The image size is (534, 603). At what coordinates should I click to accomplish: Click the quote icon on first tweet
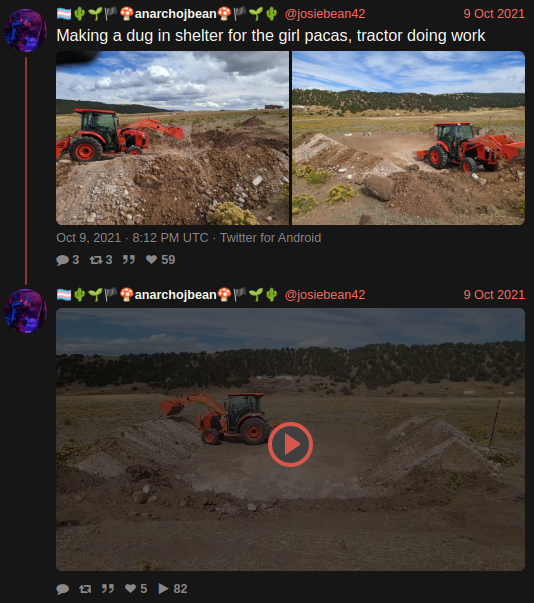click(129, 260)
